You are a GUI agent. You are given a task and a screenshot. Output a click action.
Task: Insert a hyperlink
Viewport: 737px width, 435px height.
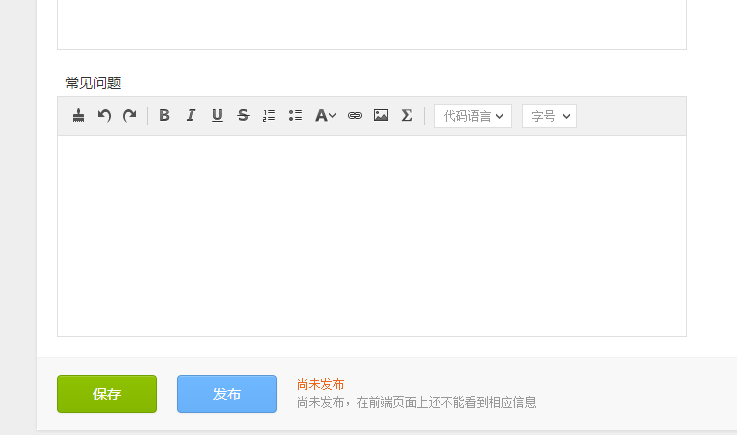point(355,115)
